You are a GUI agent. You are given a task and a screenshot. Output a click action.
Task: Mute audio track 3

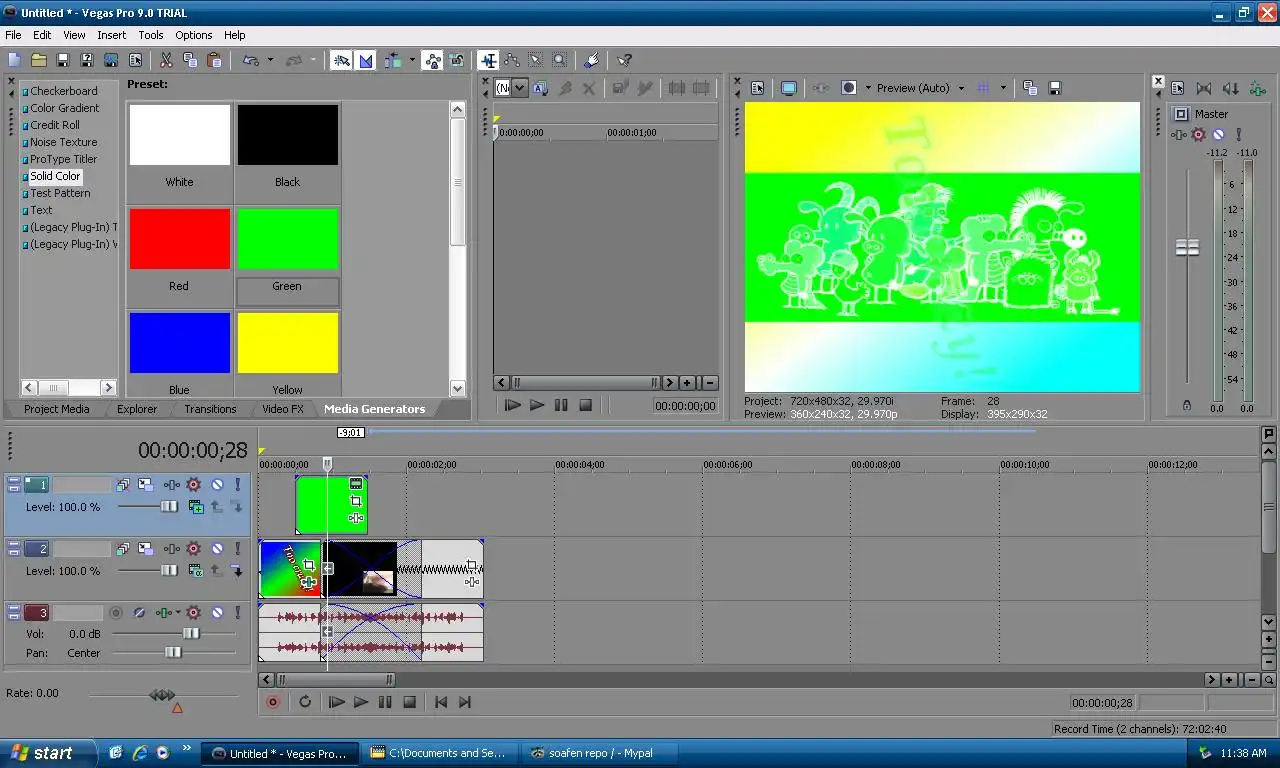pos(217,613)
